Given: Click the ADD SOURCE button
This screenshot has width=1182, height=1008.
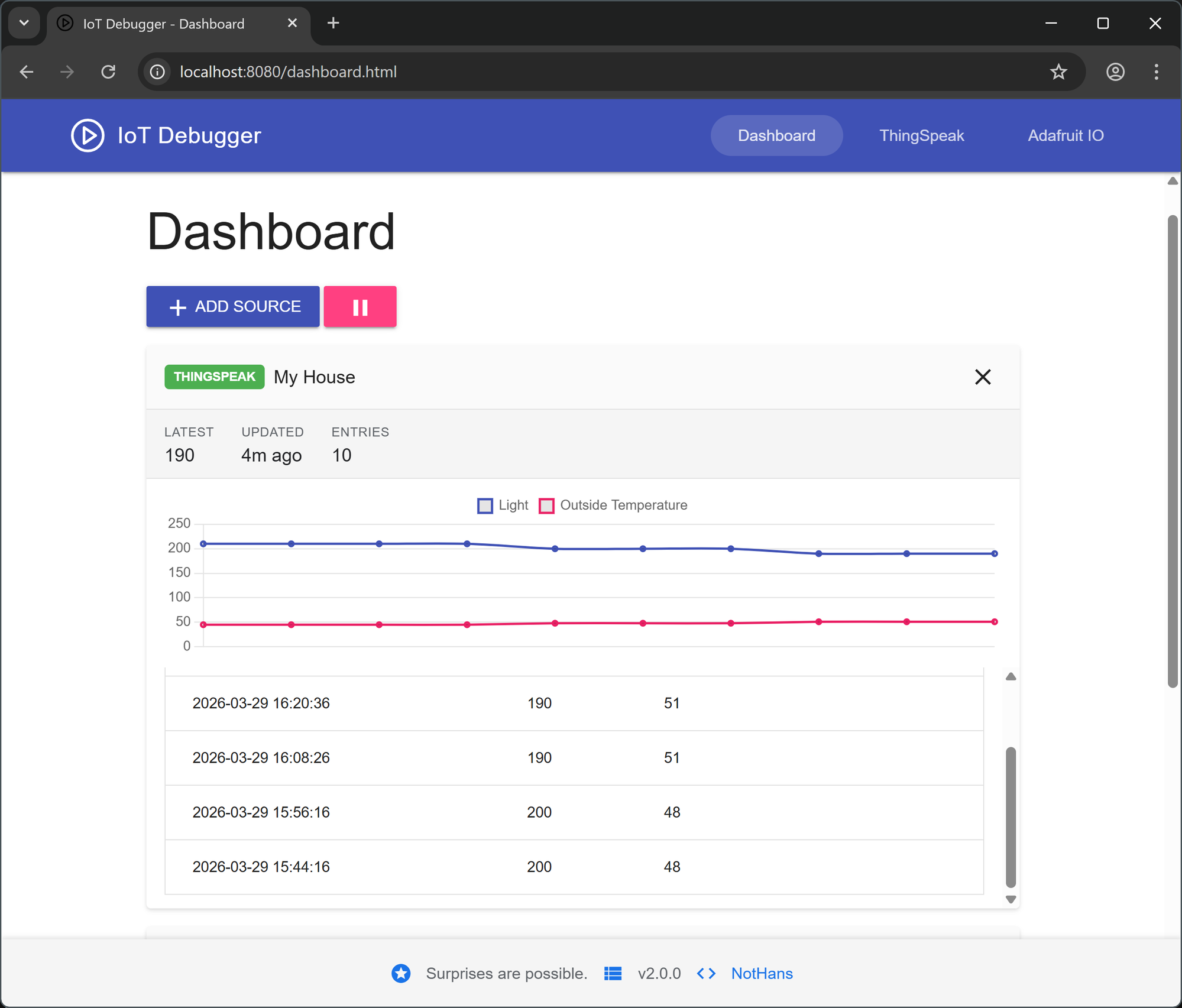Looking at the screenshot, I should pos(232,306).
